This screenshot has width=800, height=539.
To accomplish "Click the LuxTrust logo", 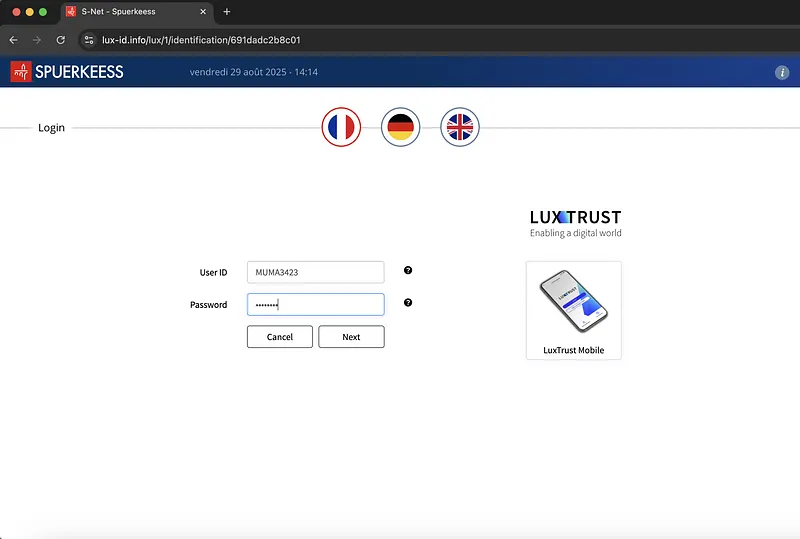I will (x=575, y=217).
